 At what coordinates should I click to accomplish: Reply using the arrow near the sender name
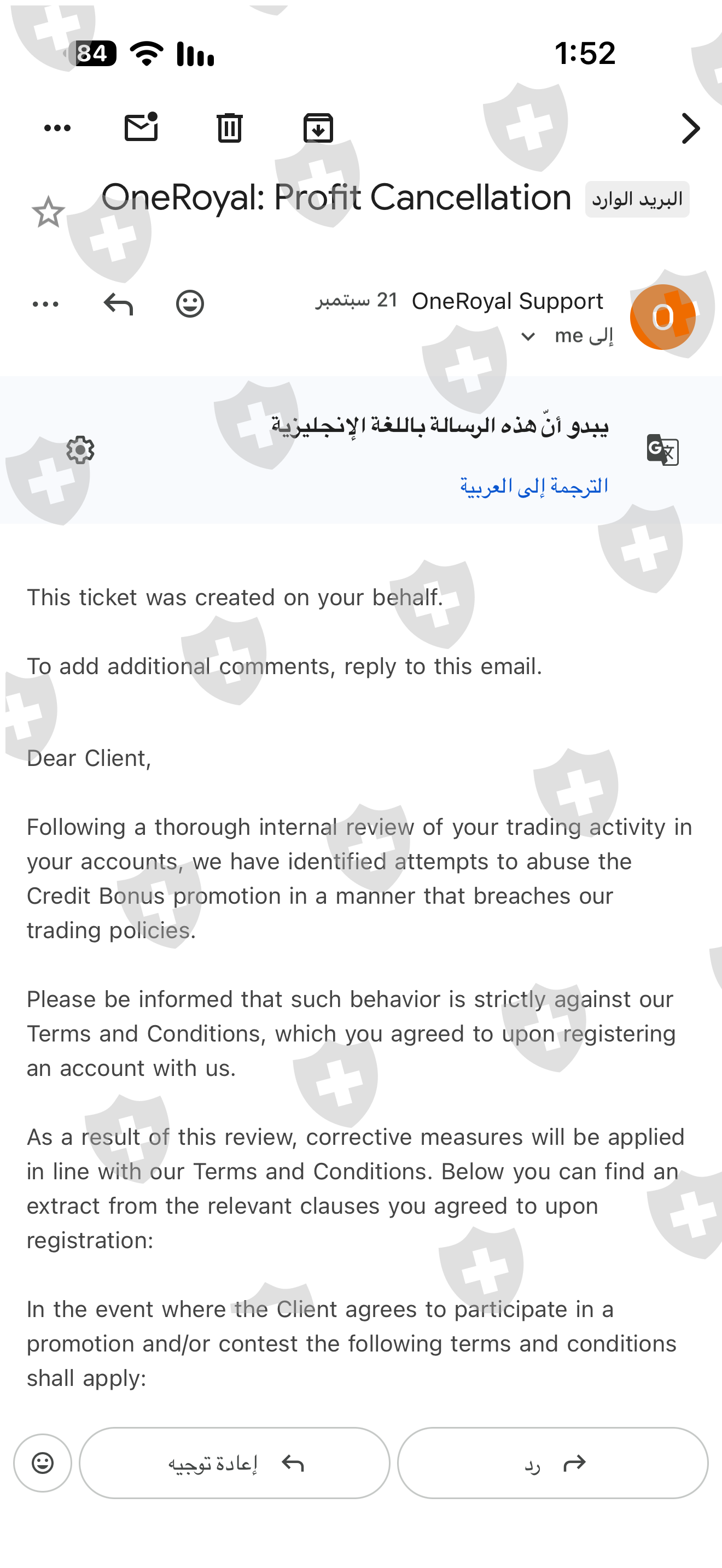point(118,304)
